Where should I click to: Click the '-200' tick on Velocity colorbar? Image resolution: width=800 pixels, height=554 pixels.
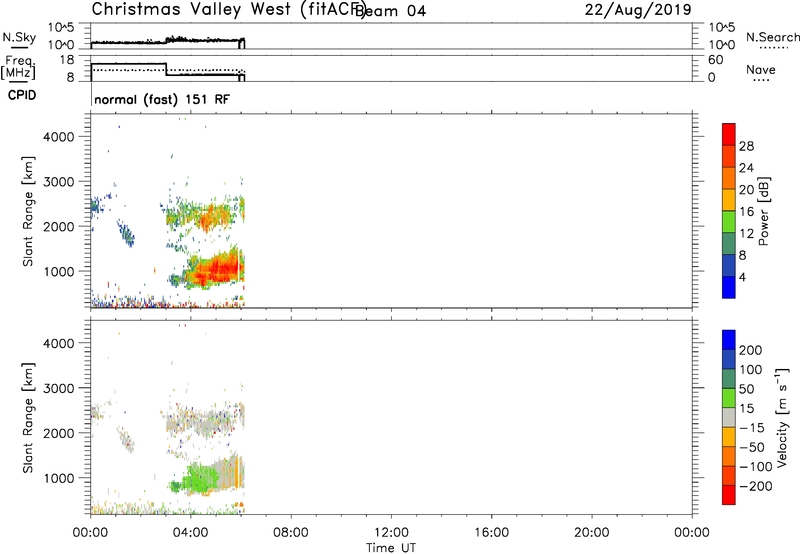point(756,486)
